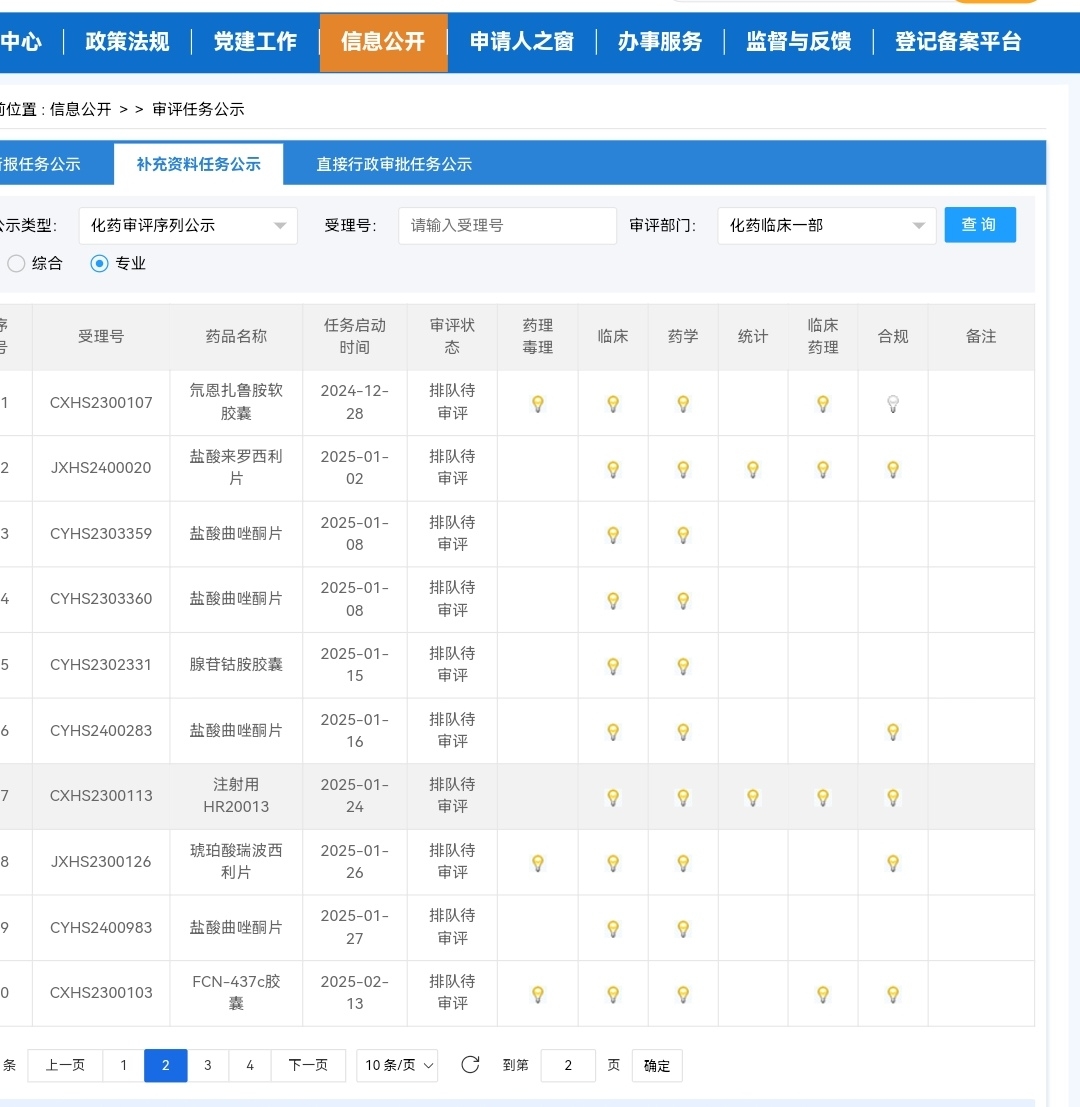Click the gray 合规 bulb for CXHS2300107
Screen dimensions: 1080x1107
pyautogui.click(x=893, y=403)
